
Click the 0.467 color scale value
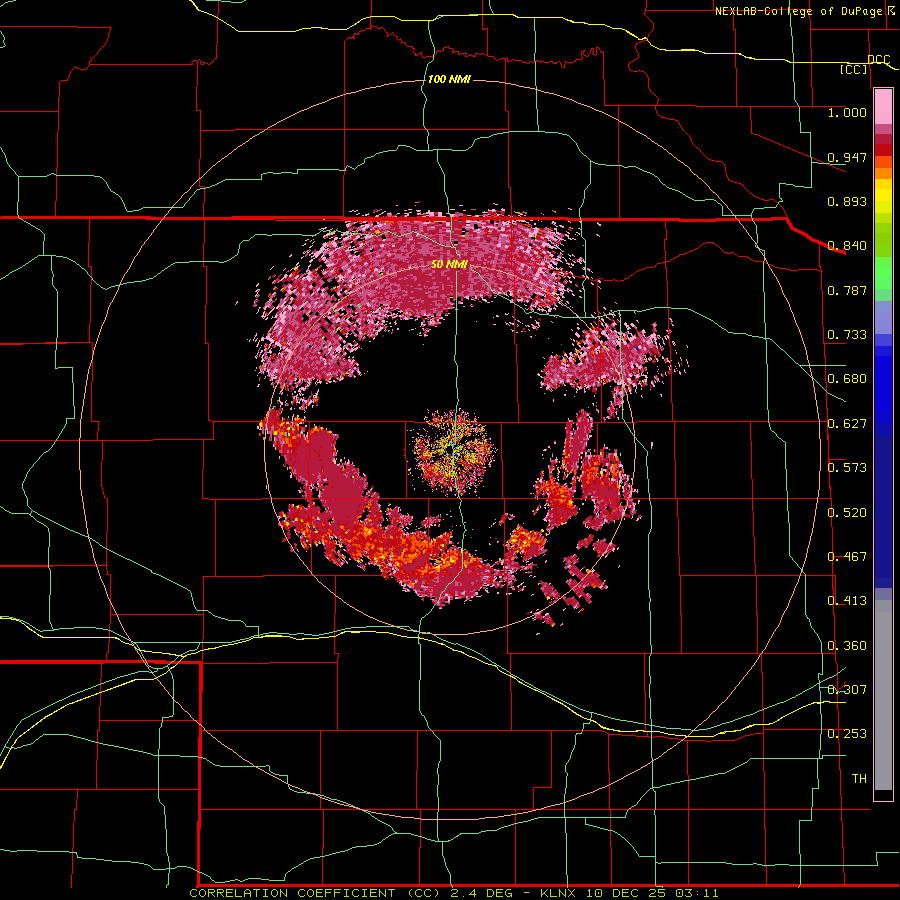click(847, 557)
